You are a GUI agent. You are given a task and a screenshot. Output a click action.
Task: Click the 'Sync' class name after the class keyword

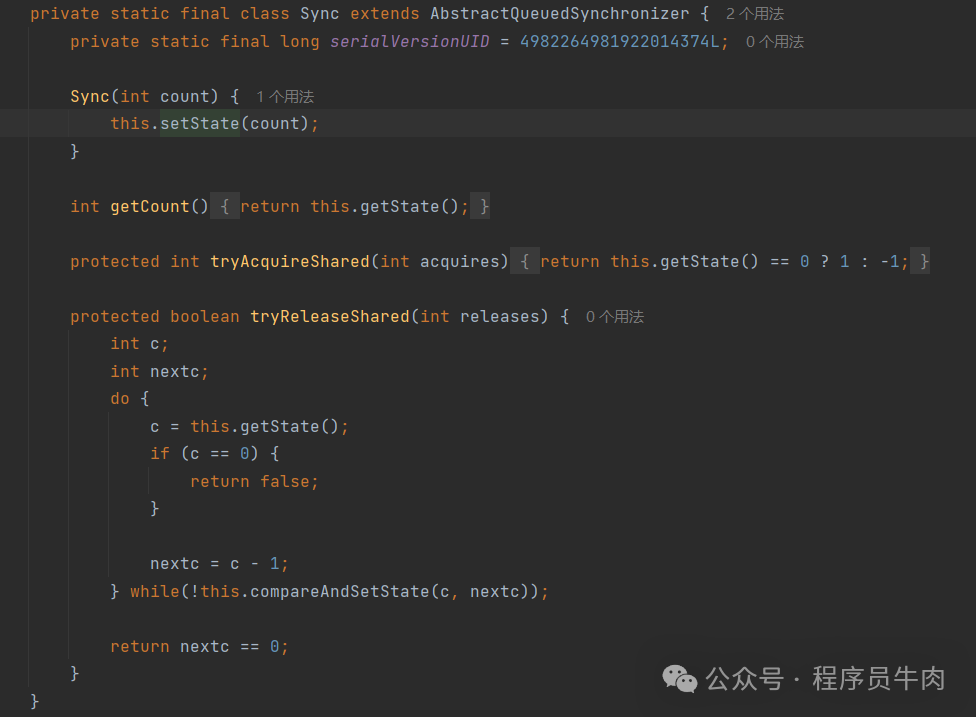pos(320,14)
